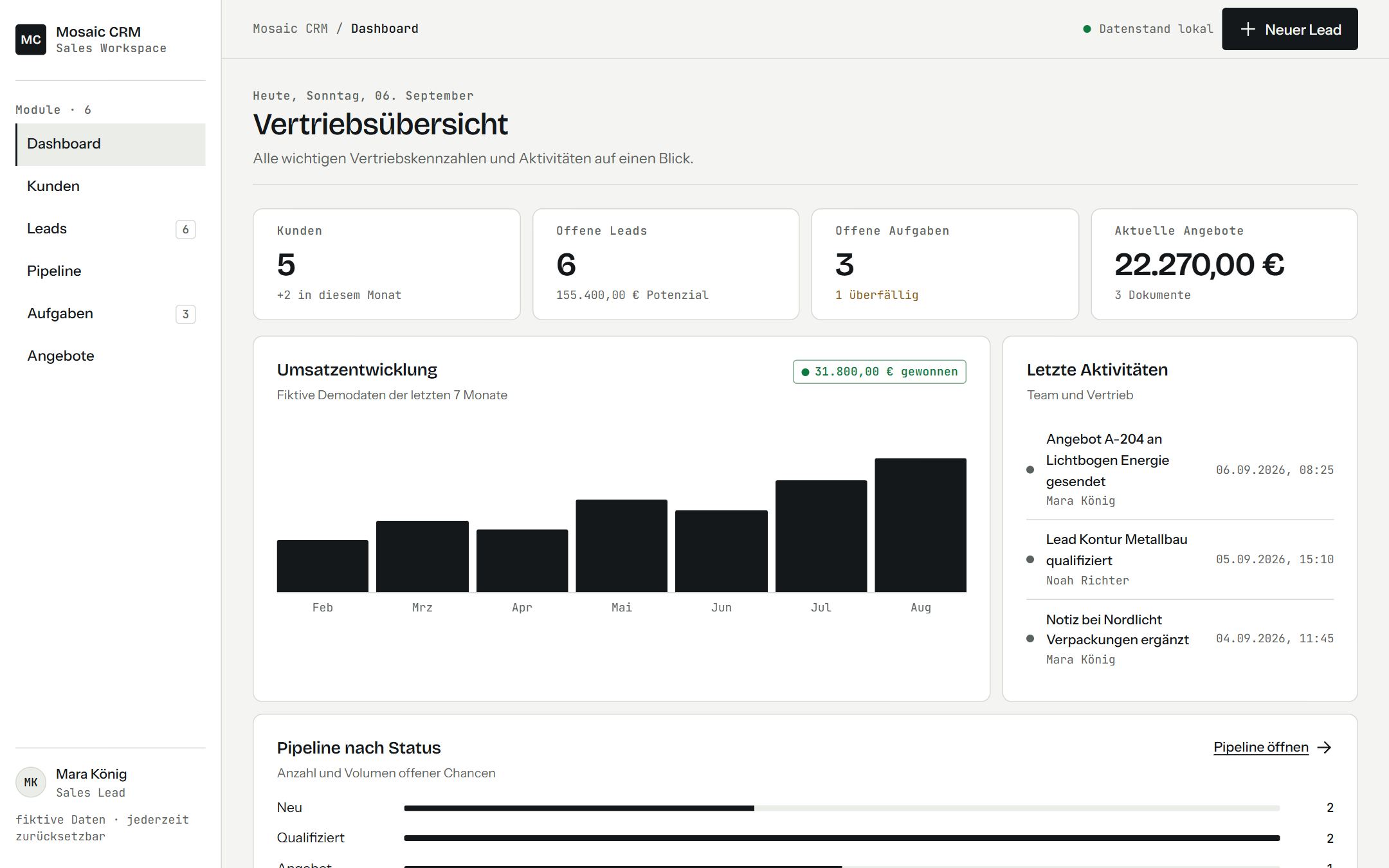Open the Kunden stat card

pos(386,264)
